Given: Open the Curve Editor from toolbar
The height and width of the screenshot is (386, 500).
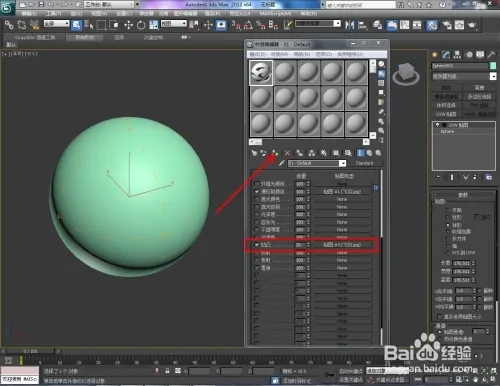Looking at the screenshot, I should [x=405, y=25].
